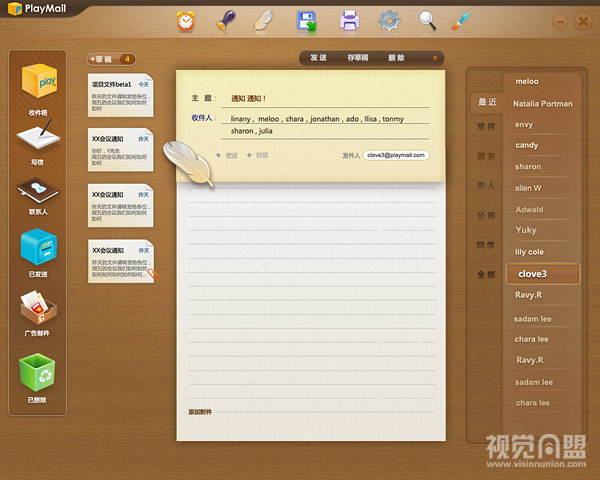Select contact lily cole
600x480 pixels.
(529, 252)
